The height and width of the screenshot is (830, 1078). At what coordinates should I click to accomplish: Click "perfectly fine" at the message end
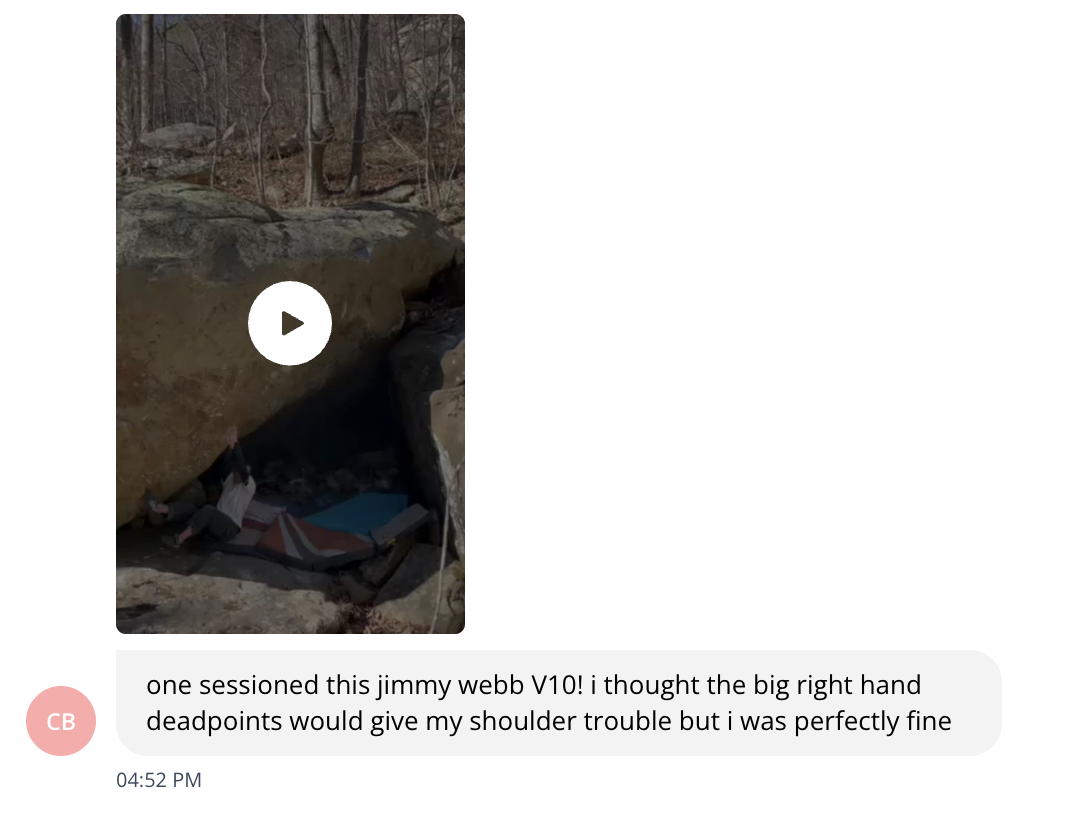coord(873,721)
